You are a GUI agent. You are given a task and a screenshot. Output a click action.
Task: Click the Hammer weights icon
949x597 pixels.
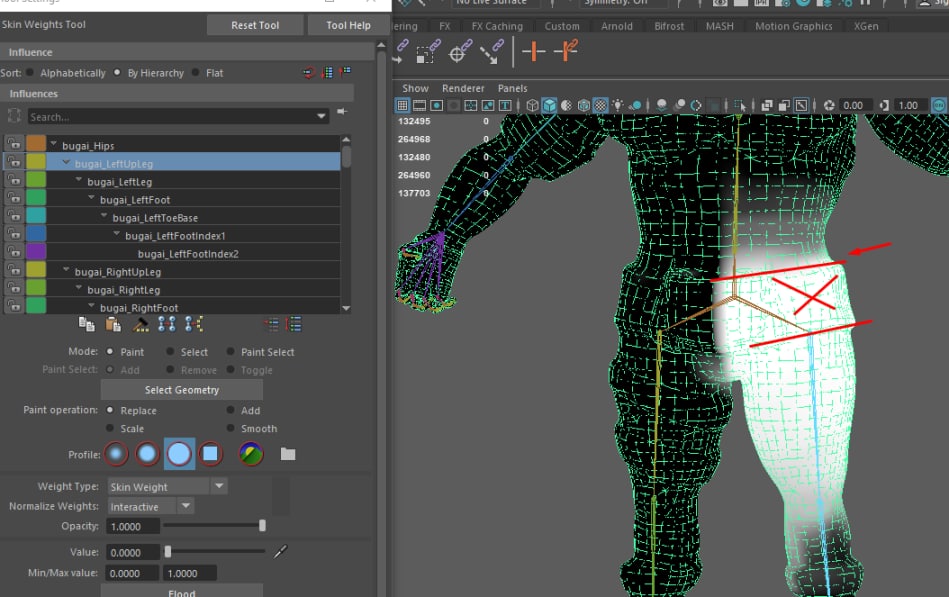click(x=140, y=325)
